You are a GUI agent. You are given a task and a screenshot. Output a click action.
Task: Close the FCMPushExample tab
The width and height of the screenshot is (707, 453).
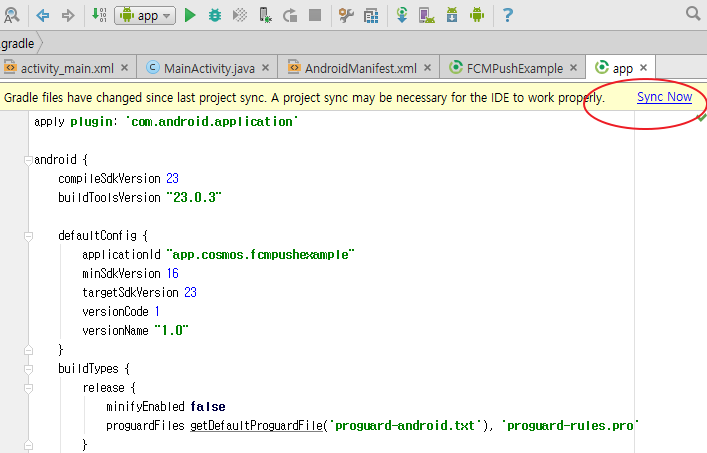tap(574, 68)
